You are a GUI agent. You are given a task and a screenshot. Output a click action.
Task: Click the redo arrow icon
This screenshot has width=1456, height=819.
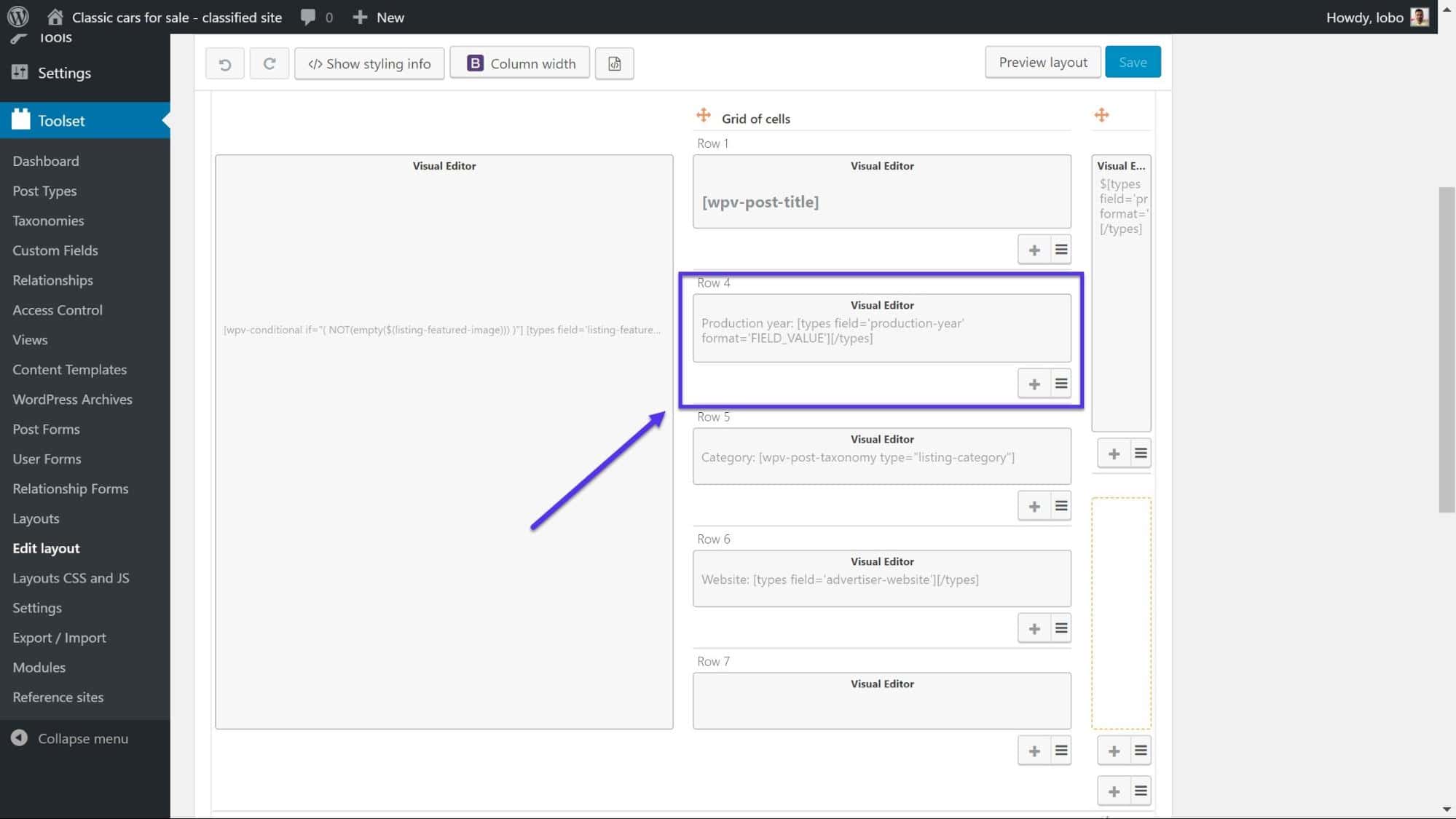click(269, 62)
